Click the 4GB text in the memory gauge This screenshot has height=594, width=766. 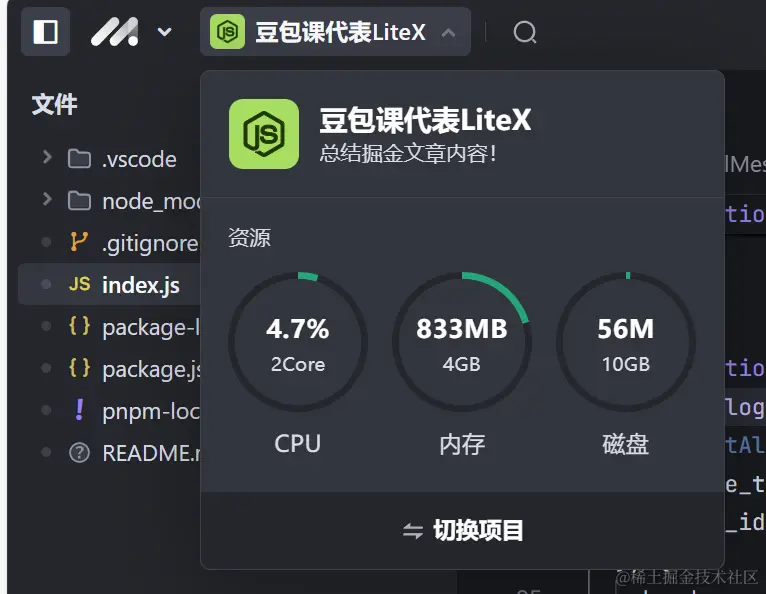click(x=462, y=364)
